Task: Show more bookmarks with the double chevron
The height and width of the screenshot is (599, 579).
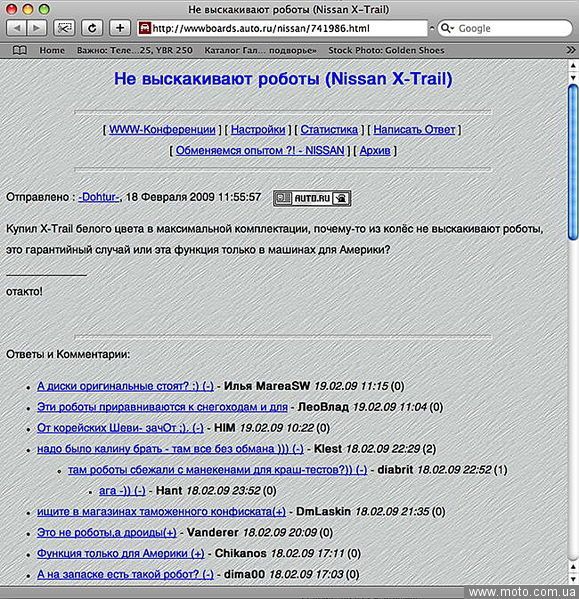Action: tap(571, 50)
